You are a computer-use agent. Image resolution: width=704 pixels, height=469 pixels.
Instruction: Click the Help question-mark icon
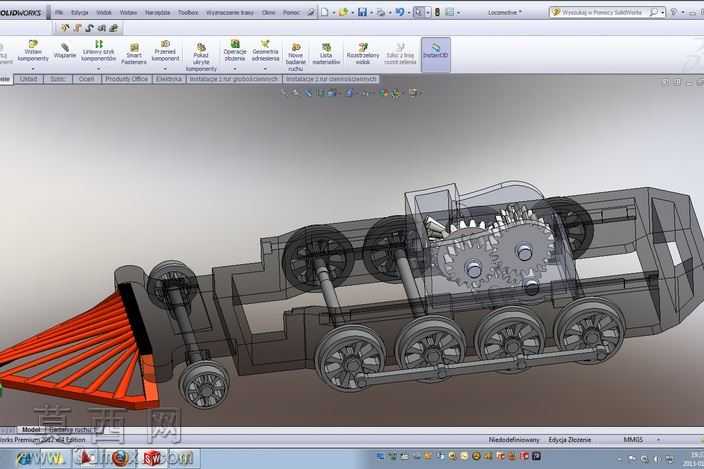(673, 13)
